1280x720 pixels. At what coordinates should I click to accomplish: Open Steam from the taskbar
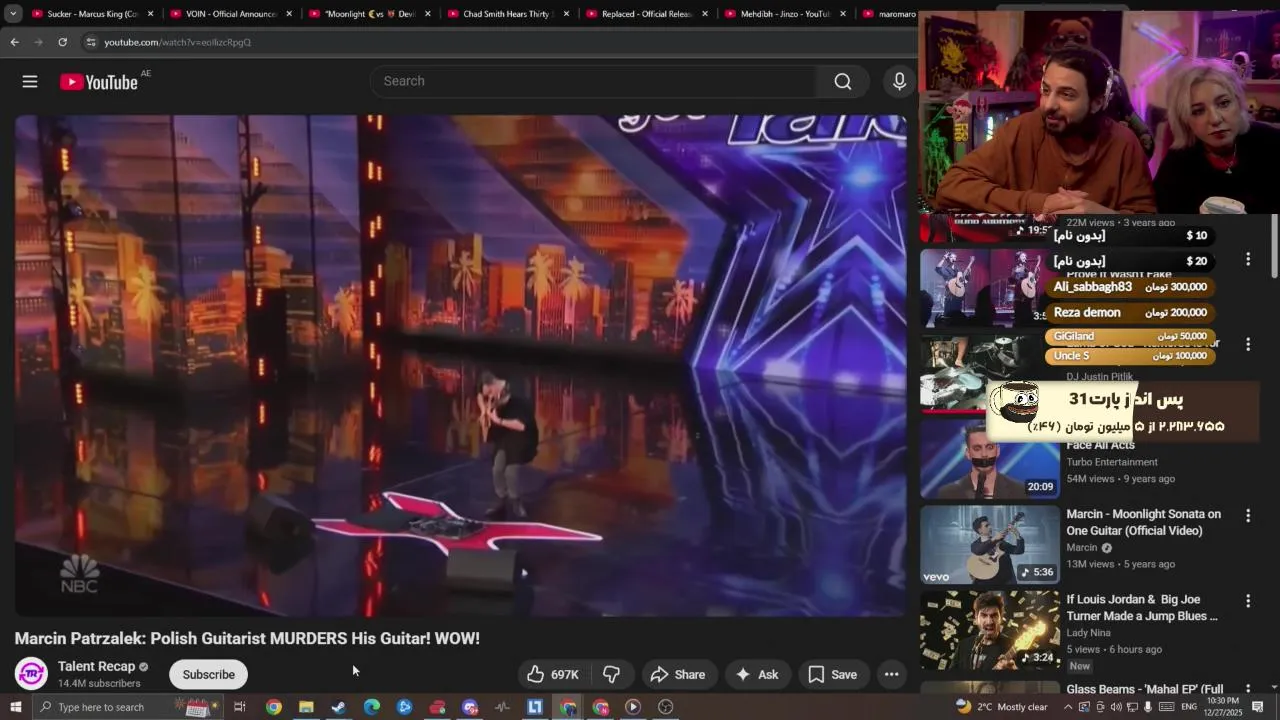pyautogui.click(x=339, y=707)
